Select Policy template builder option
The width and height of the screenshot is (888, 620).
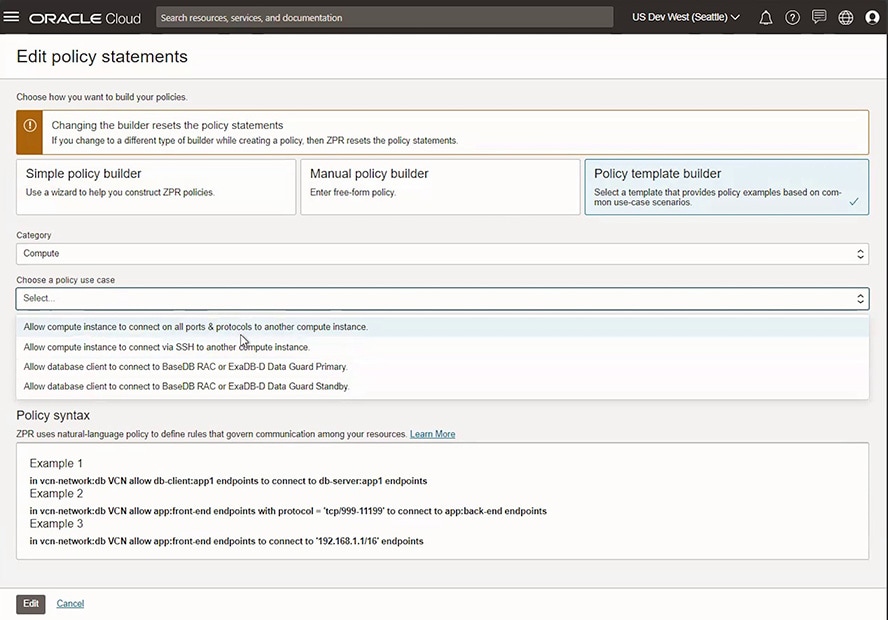tap(726, 186)
